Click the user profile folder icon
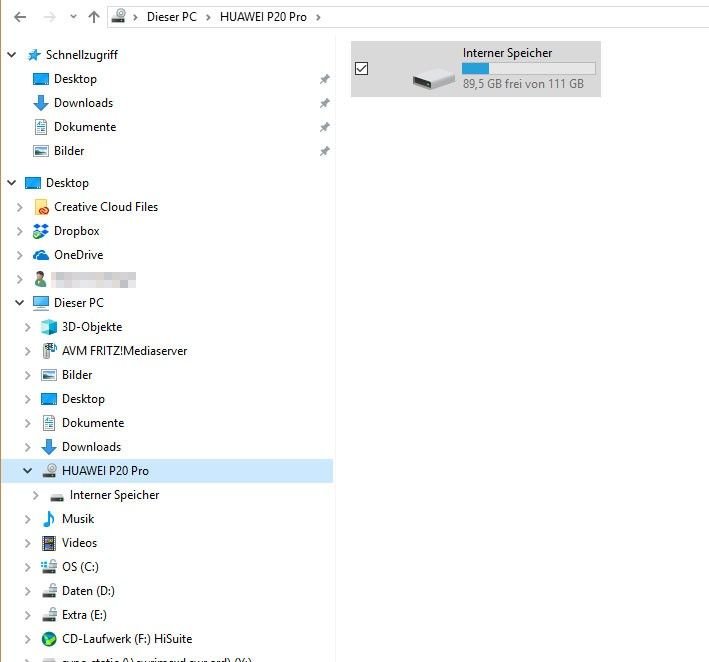This screenshot has width=709, height=662. coord(40,279)
